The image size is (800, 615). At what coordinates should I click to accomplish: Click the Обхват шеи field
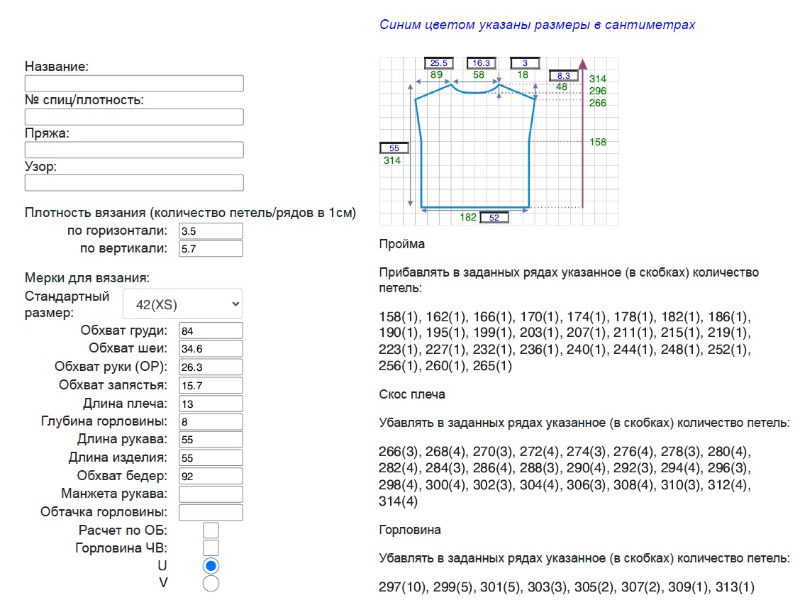pyautogui.click(x=210, y=349)
